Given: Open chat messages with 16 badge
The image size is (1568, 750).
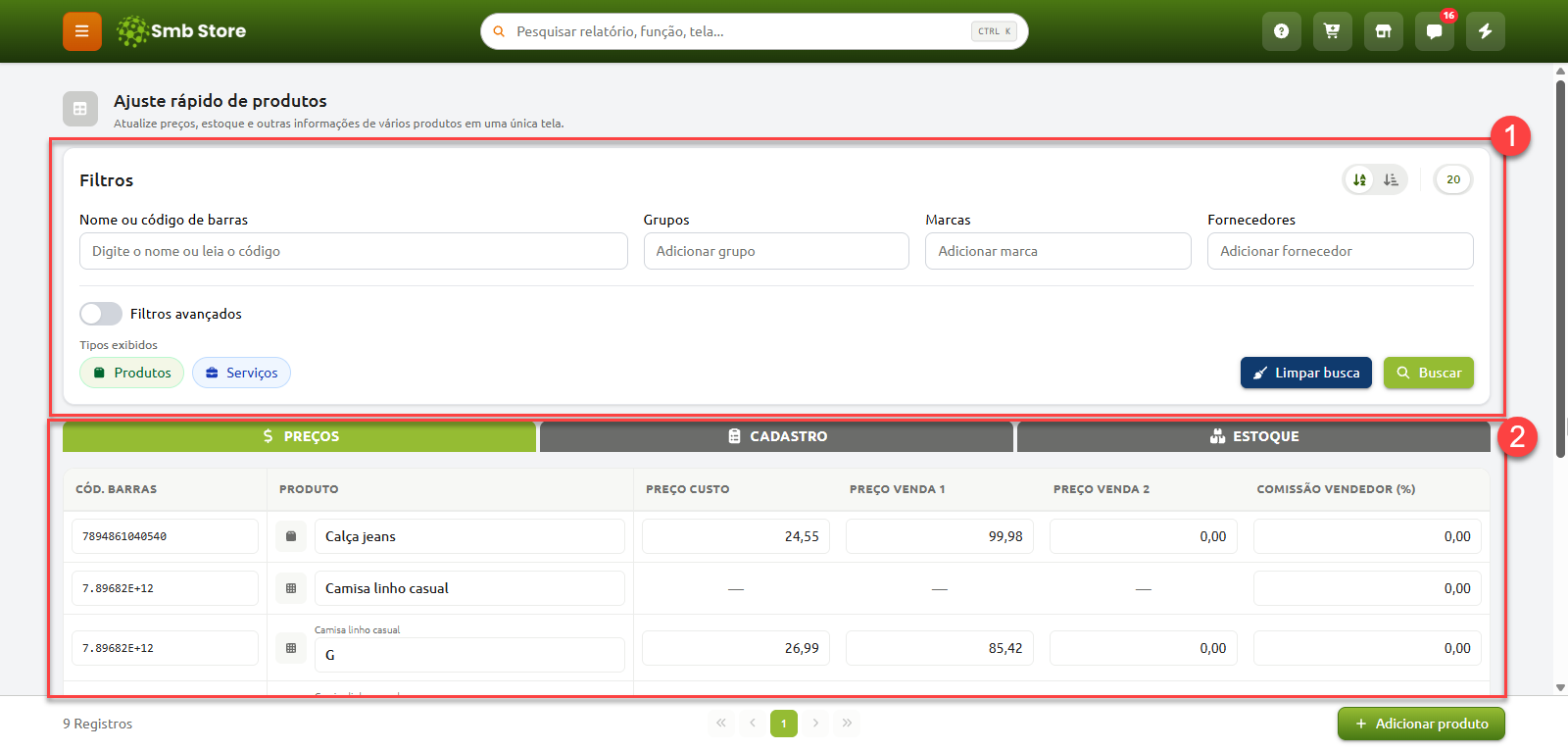Looking at the screenshot, I should click(x=1435, y=31).
